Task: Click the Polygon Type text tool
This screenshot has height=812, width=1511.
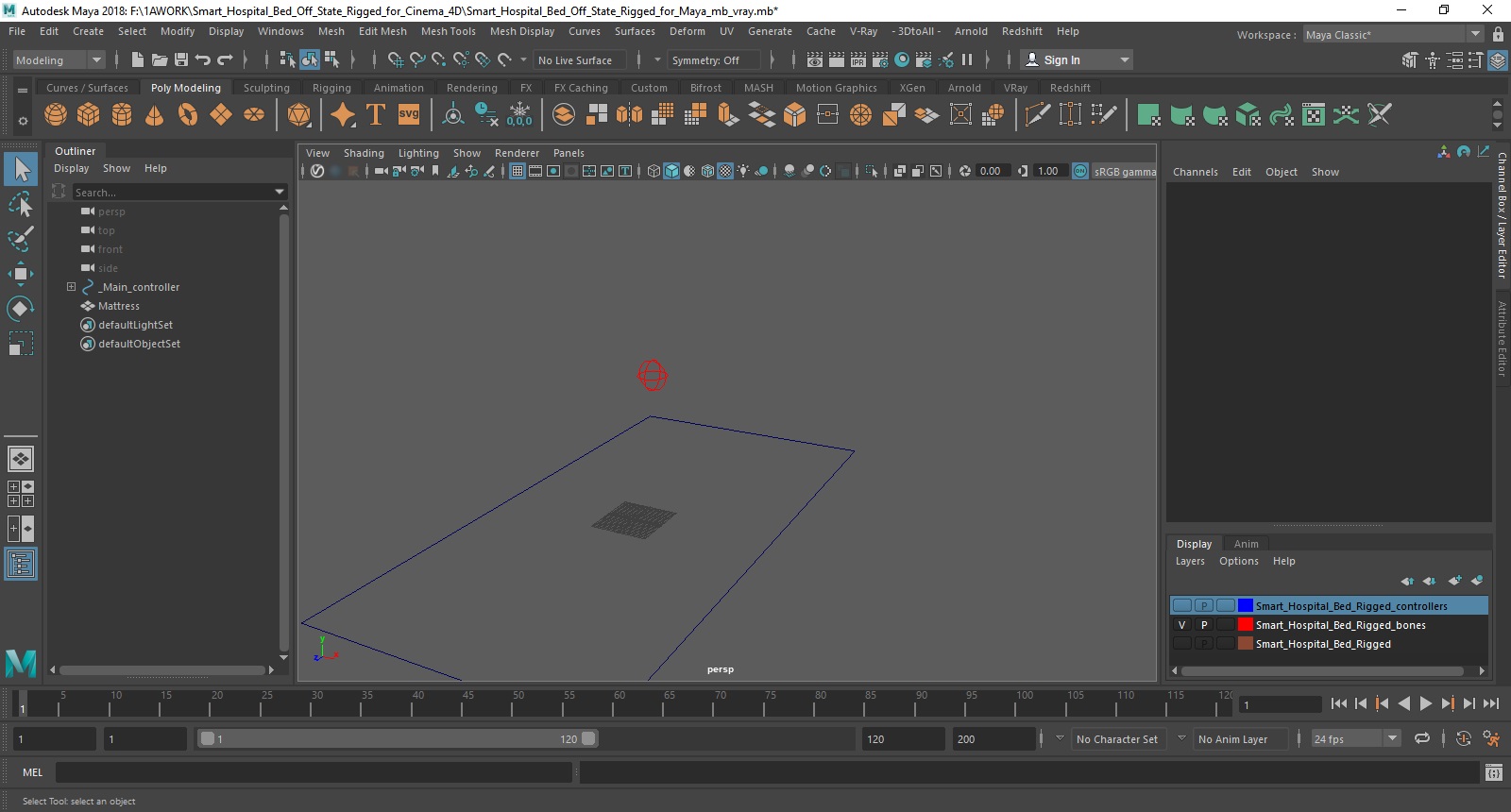Action: (376, 115)
